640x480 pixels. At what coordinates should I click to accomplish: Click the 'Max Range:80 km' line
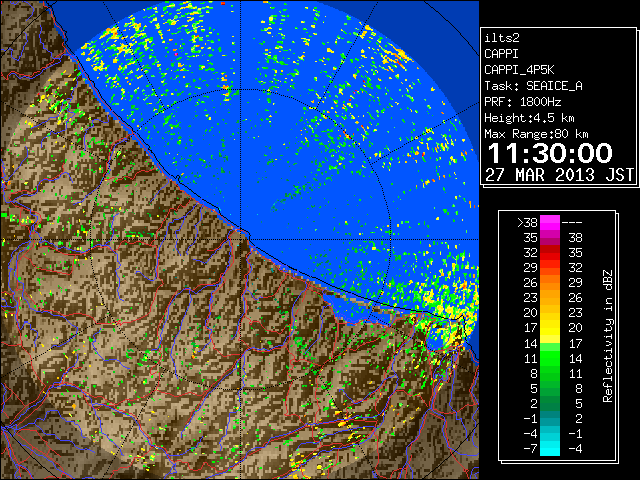(536, 134)
